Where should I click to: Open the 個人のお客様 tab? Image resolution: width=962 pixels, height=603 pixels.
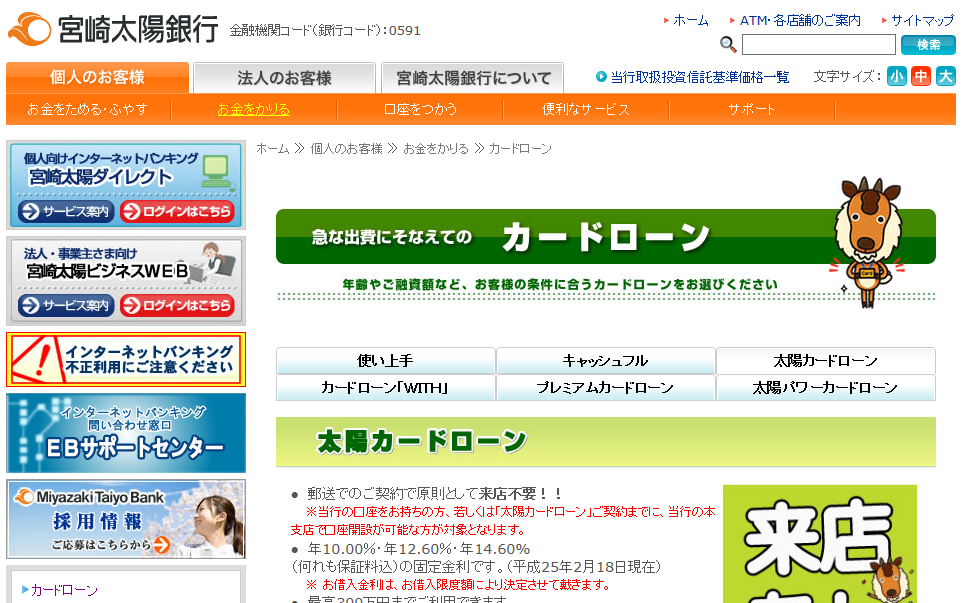97,78
